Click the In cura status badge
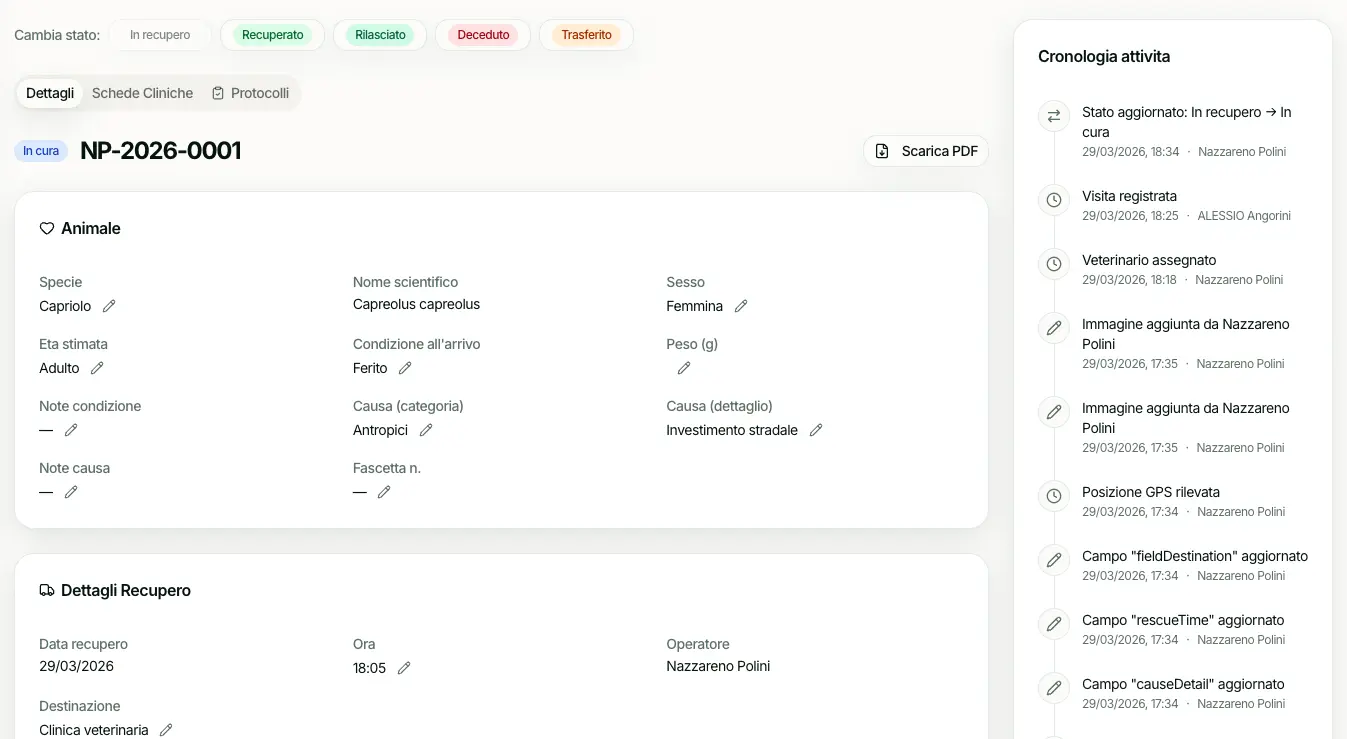This screenshot has width=1347, height=739. point(41,151)
